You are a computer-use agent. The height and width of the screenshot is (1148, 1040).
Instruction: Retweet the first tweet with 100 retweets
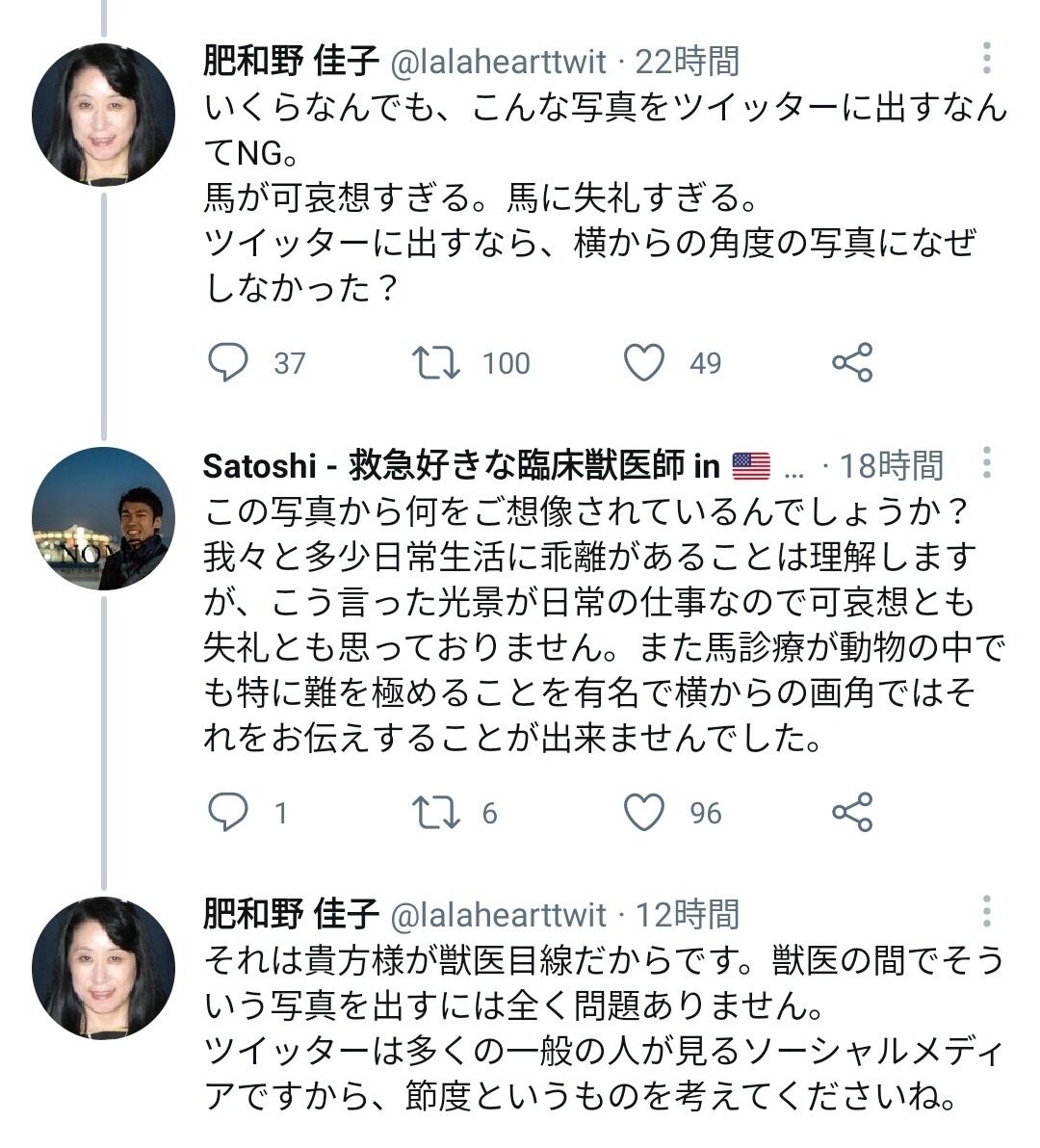435,363
